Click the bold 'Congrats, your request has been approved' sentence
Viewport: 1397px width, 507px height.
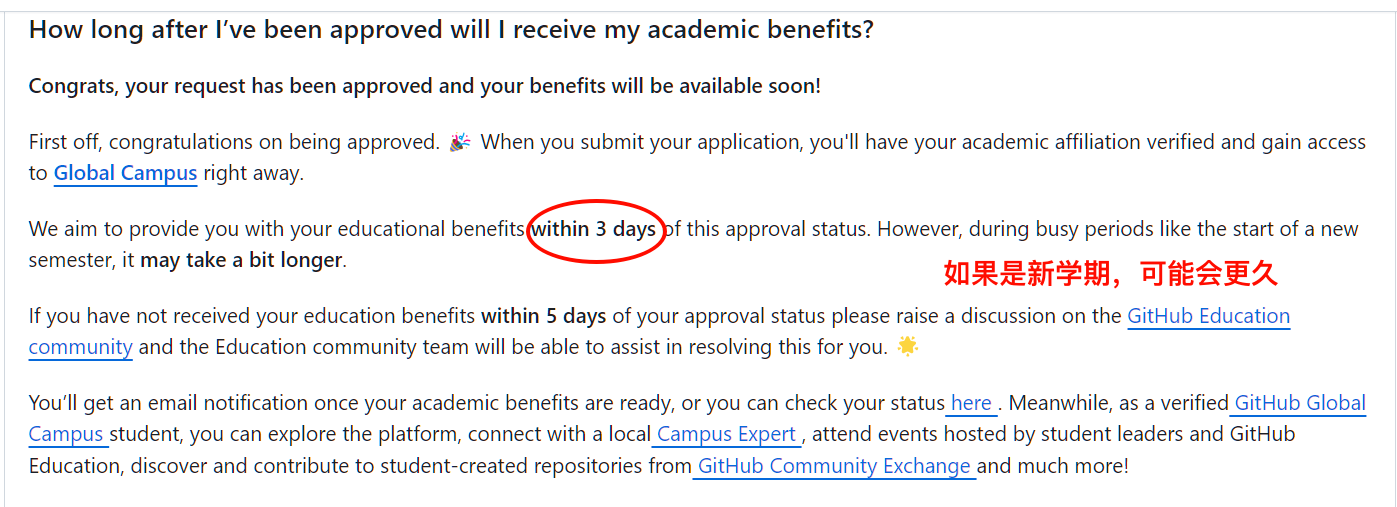tap(425, 85)
